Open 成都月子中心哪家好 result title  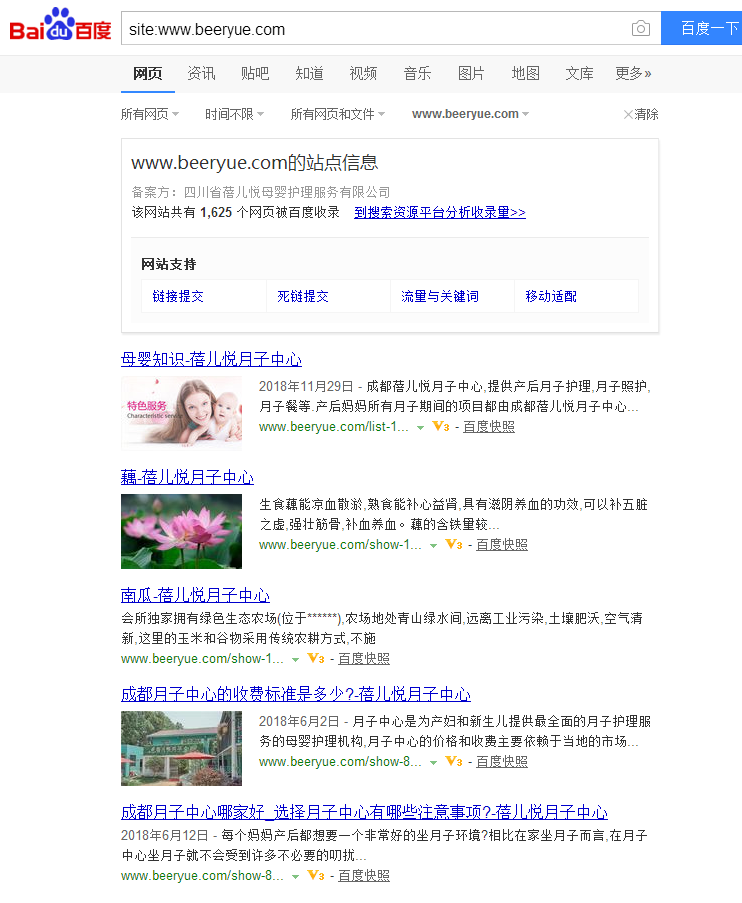(x=364, y=812)
